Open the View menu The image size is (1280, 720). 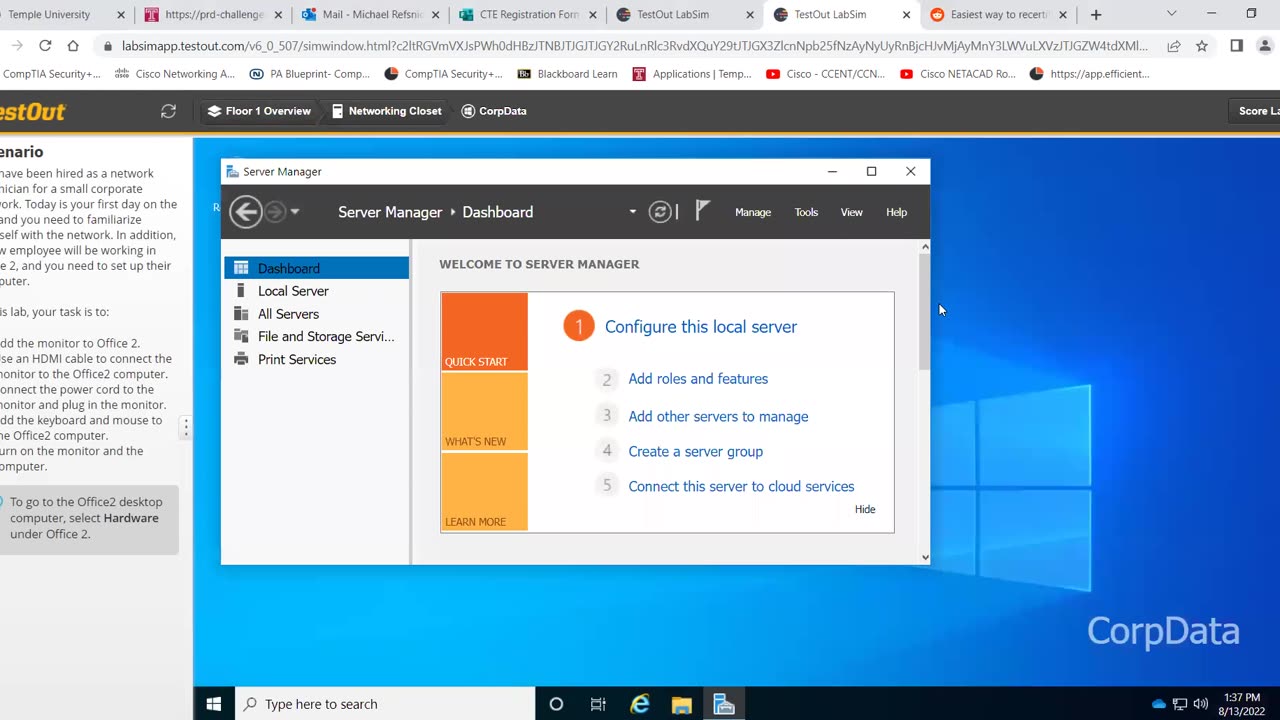point(851,212)
